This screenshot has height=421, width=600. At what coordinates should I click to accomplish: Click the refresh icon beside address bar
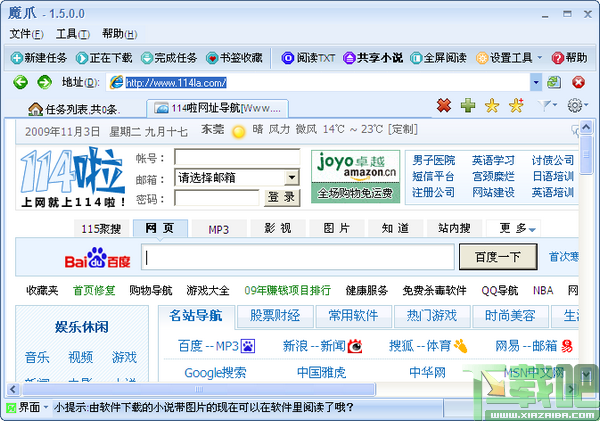[554, 82]
